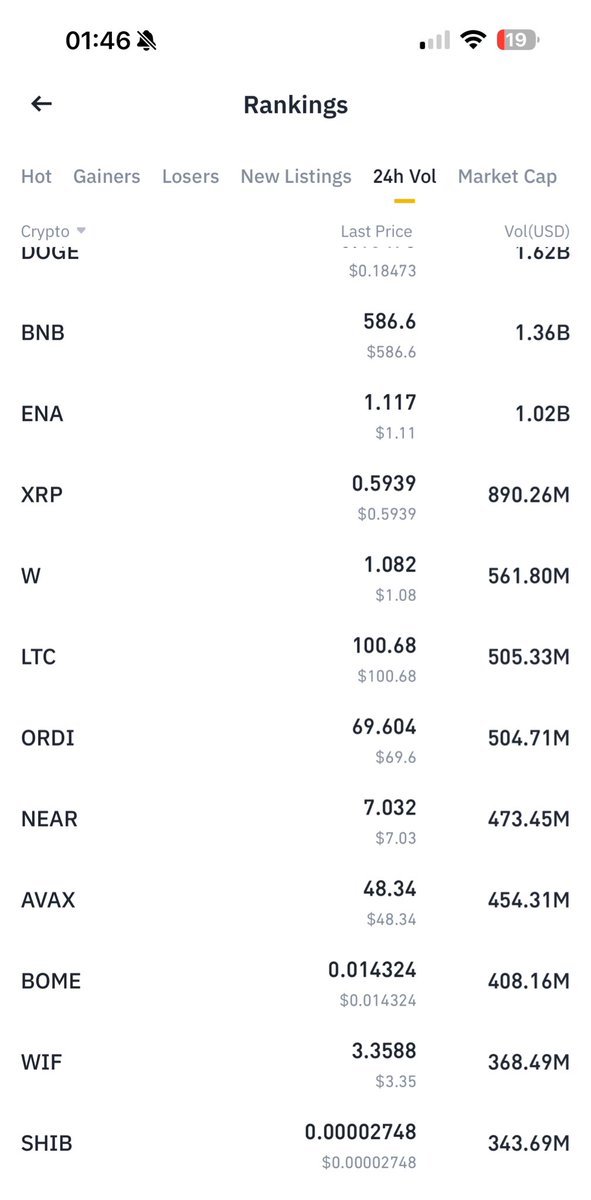
Task: Tap the Wi-Fi status icon
Action: [x=473, y=41]
